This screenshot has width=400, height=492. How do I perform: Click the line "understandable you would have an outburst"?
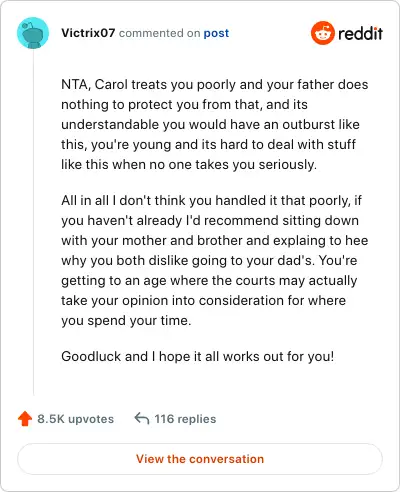pos(210,125)
